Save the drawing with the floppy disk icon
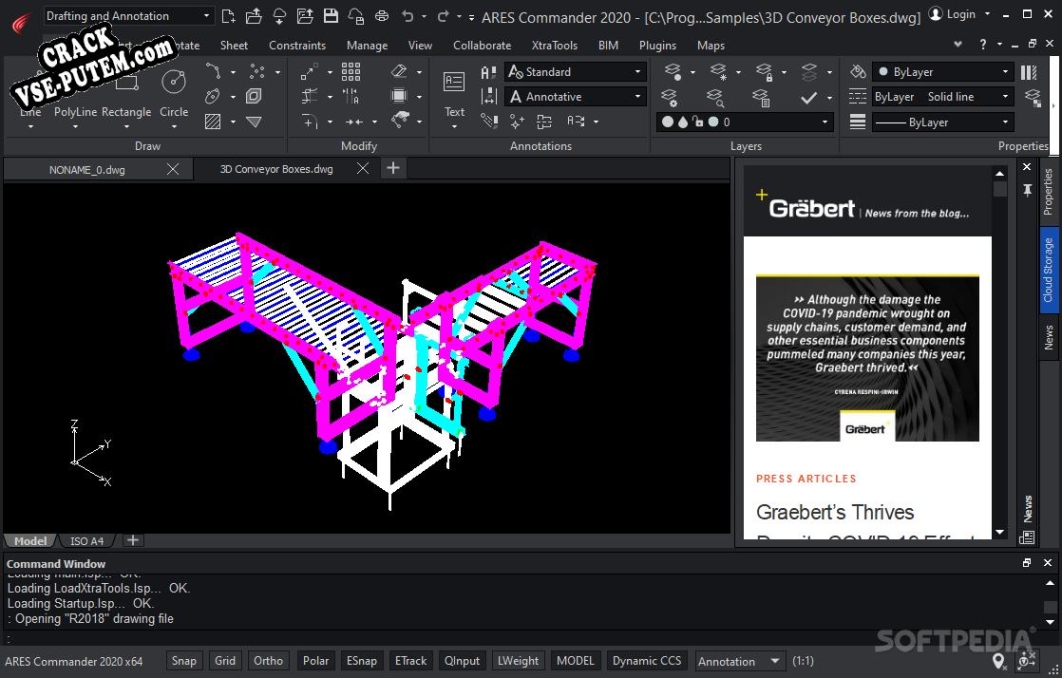The height and width of the screenshot is (678, 1062). pyautogui.click(x=331, y=16)
